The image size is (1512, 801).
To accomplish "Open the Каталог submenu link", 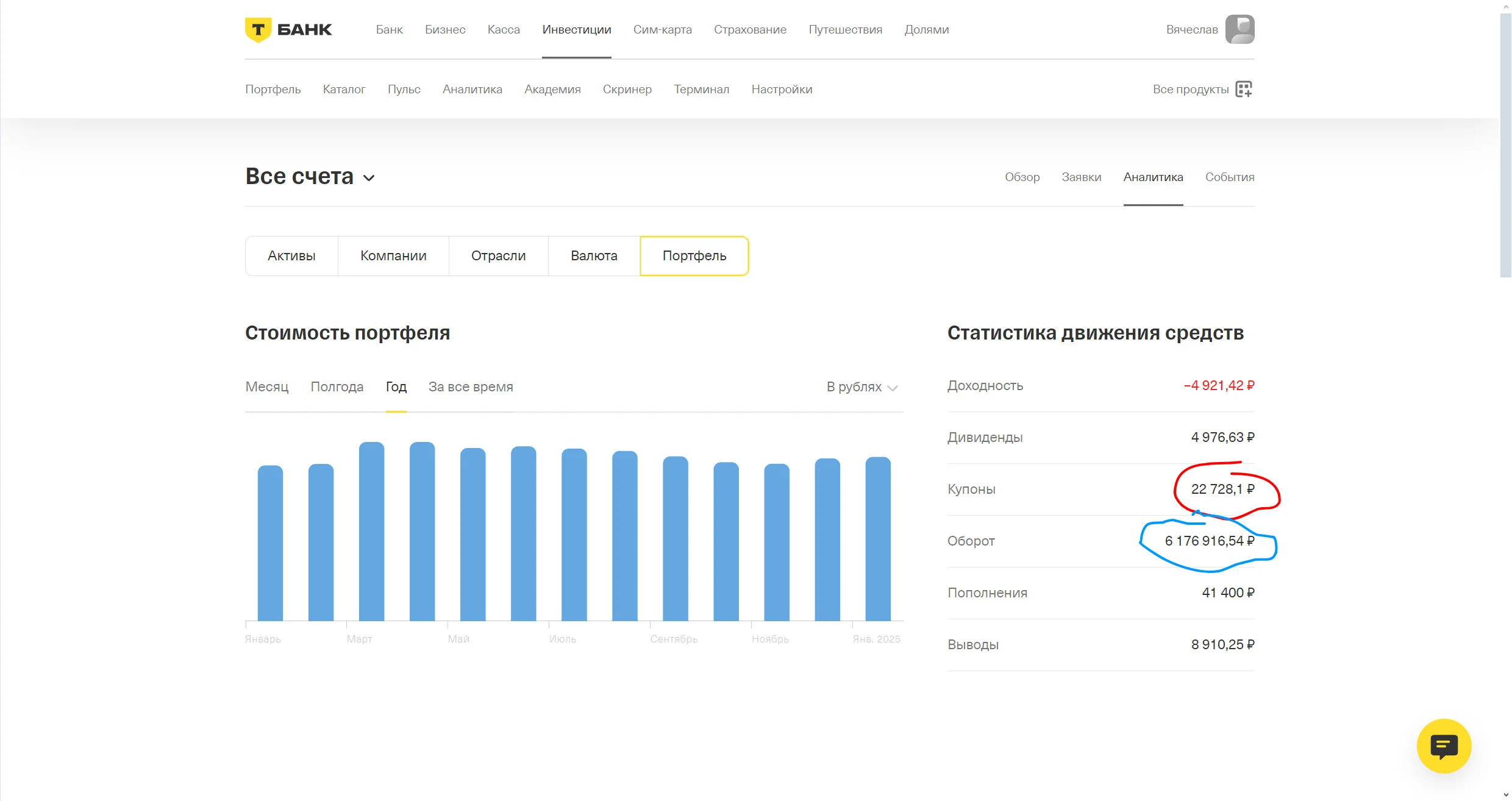I will click(344, 89).
